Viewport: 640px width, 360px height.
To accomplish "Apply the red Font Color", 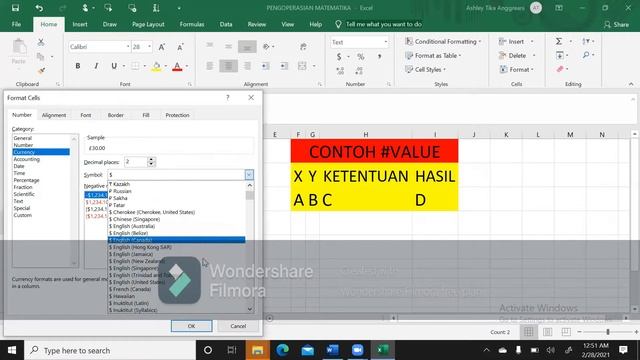I will 177,66.
